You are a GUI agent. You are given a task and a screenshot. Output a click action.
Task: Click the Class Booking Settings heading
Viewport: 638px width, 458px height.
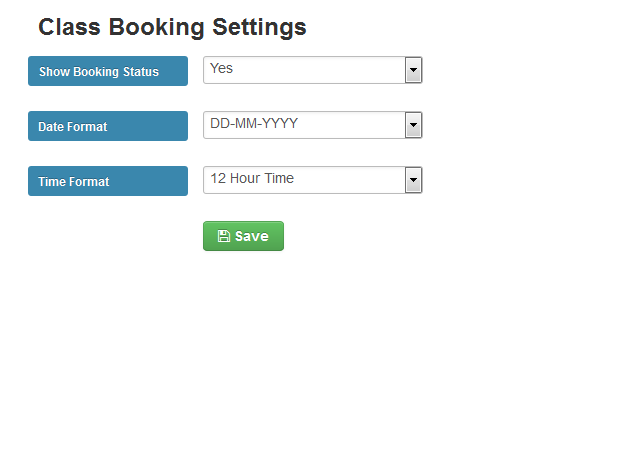(172, 27)
